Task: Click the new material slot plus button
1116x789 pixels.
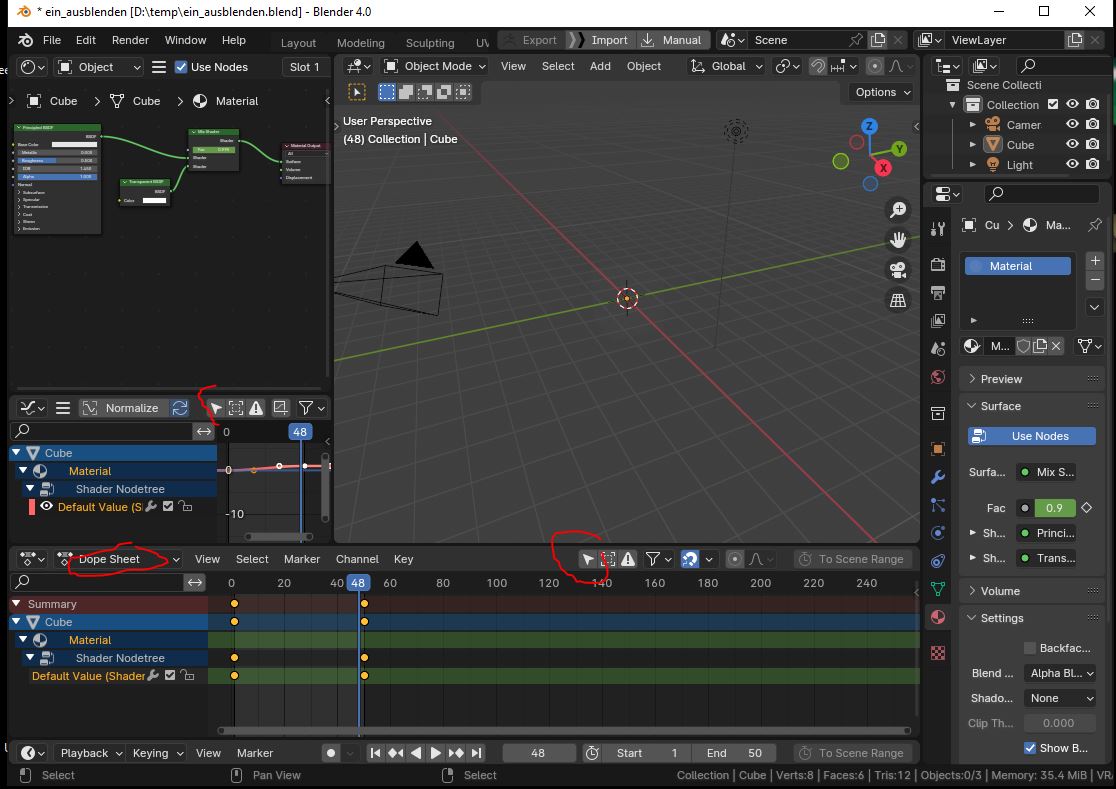Action: point(1095,261)
